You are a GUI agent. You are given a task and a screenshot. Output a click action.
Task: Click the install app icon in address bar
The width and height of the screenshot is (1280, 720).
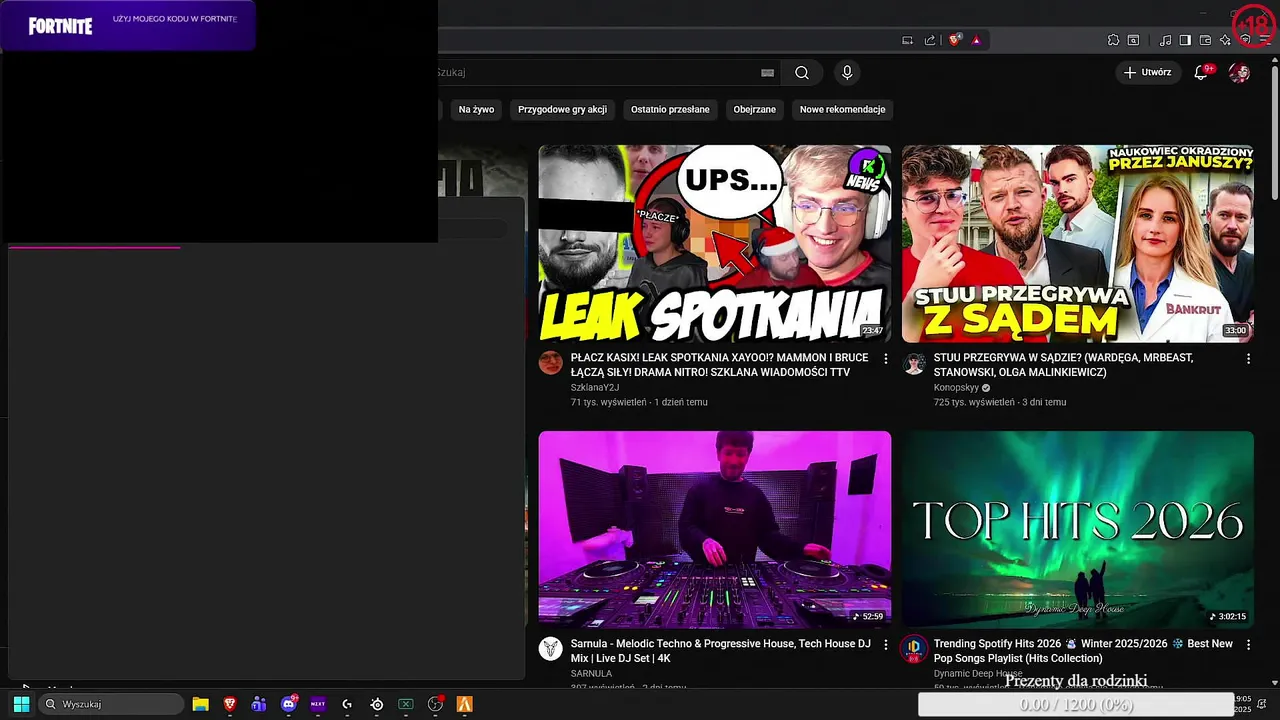pos(907,40)
